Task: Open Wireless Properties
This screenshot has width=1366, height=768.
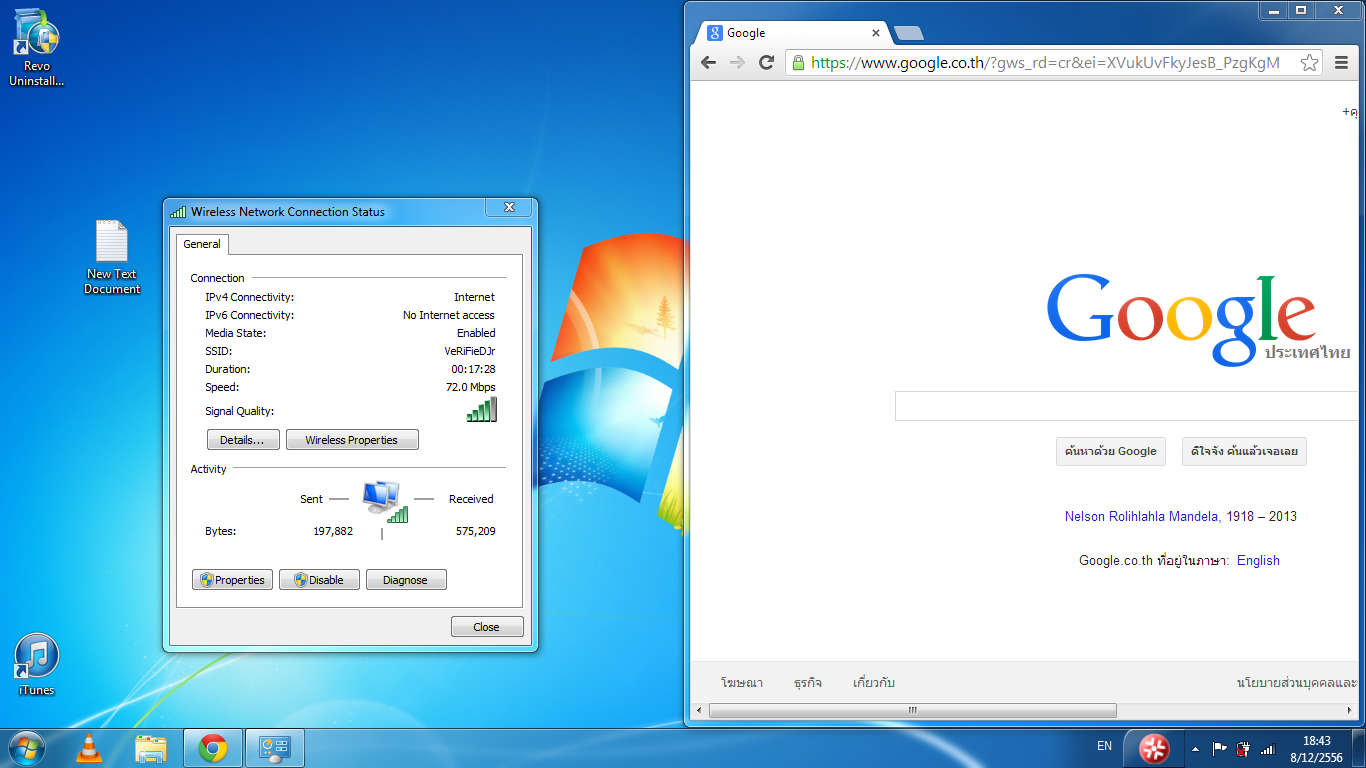Action: 352,440
